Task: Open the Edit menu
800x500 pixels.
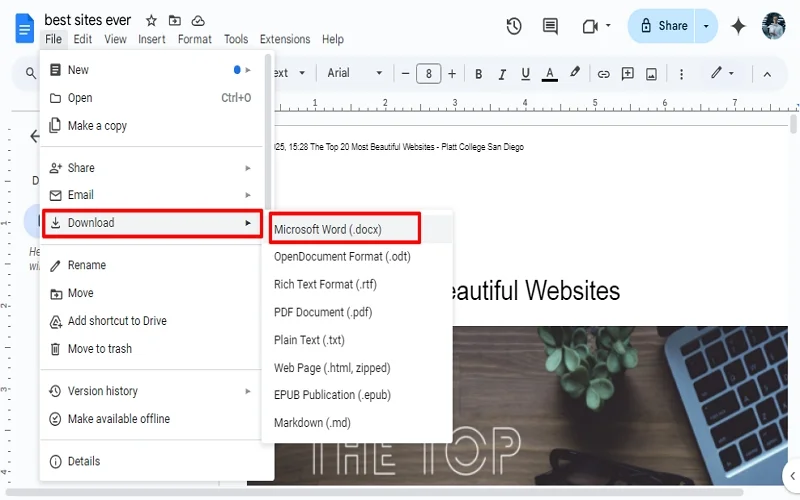Action: [x=83, y=39]
